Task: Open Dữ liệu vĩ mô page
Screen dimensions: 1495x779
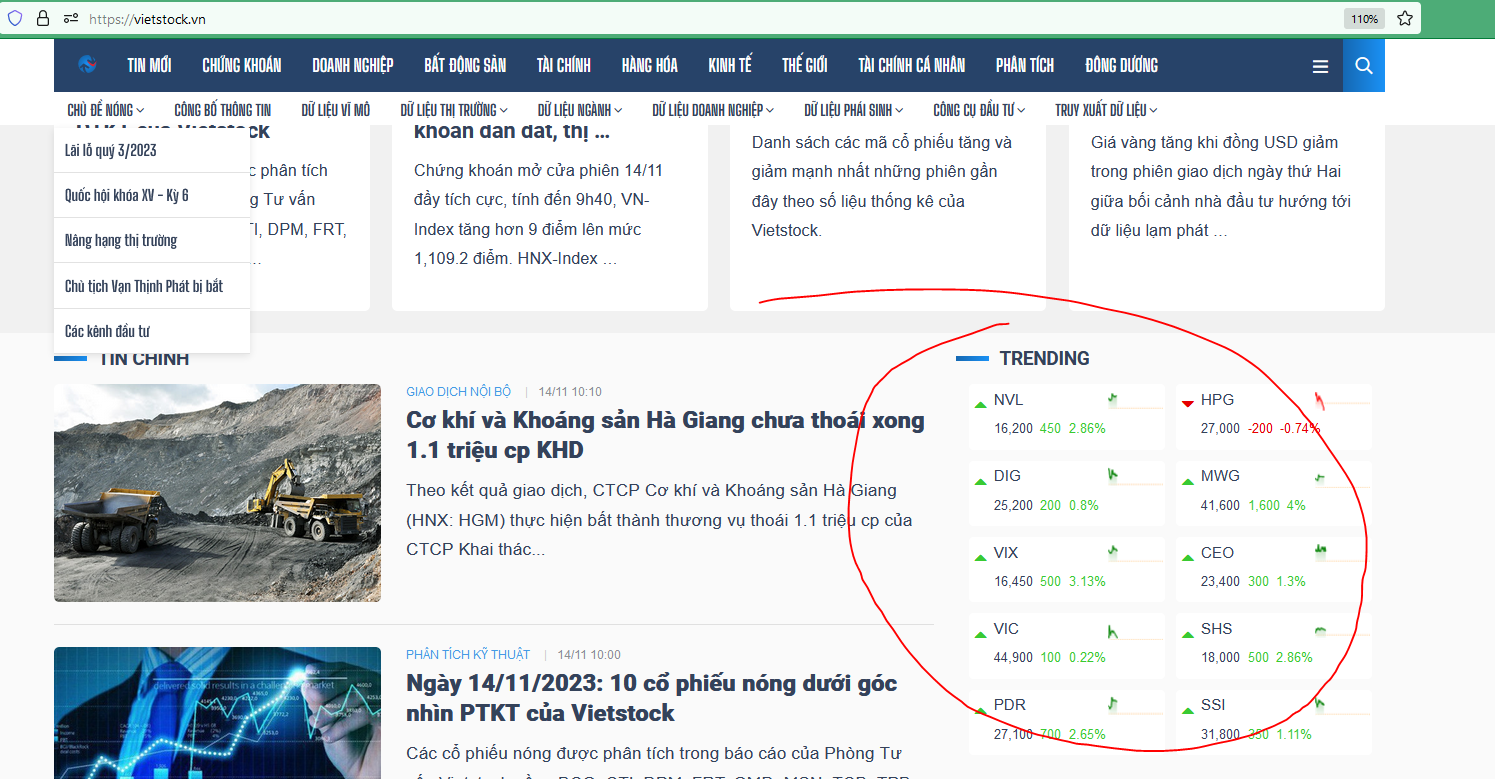Action: (x=336, y=110)
